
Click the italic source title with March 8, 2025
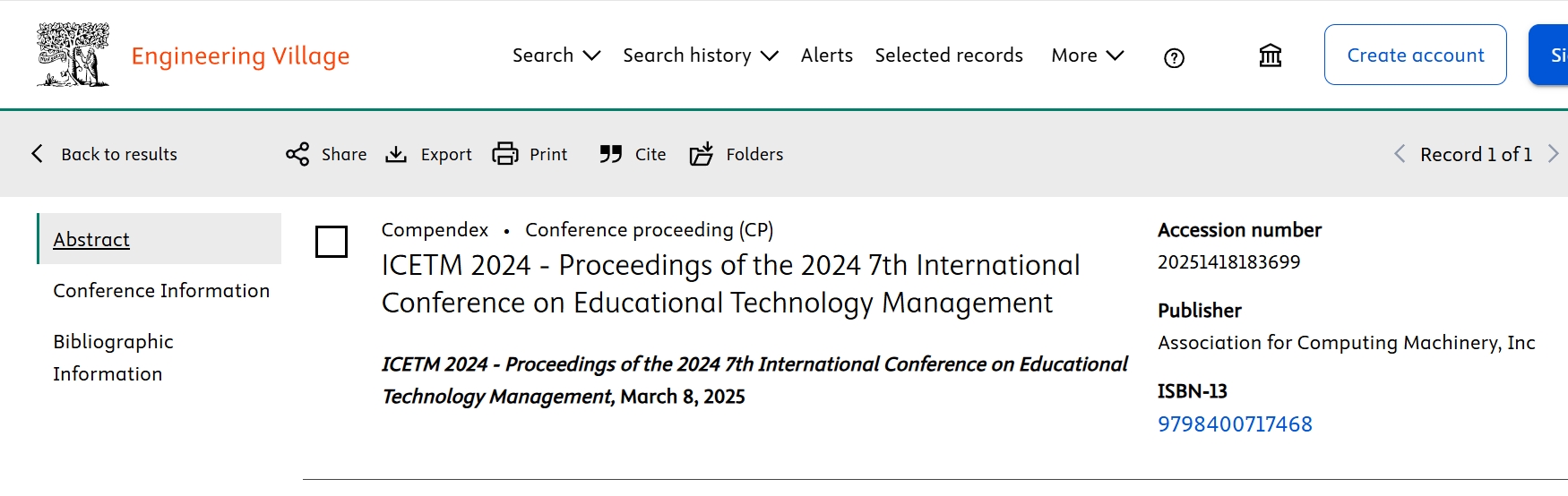tap(754, 380)
